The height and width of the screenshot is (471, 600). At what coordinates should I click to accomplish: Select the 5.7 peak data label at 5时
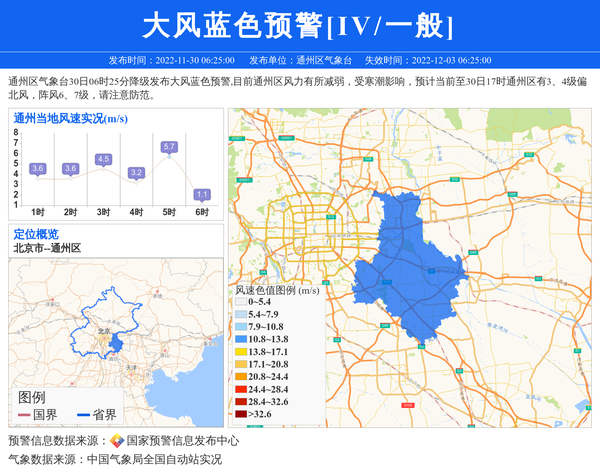(x=169, y=147)
